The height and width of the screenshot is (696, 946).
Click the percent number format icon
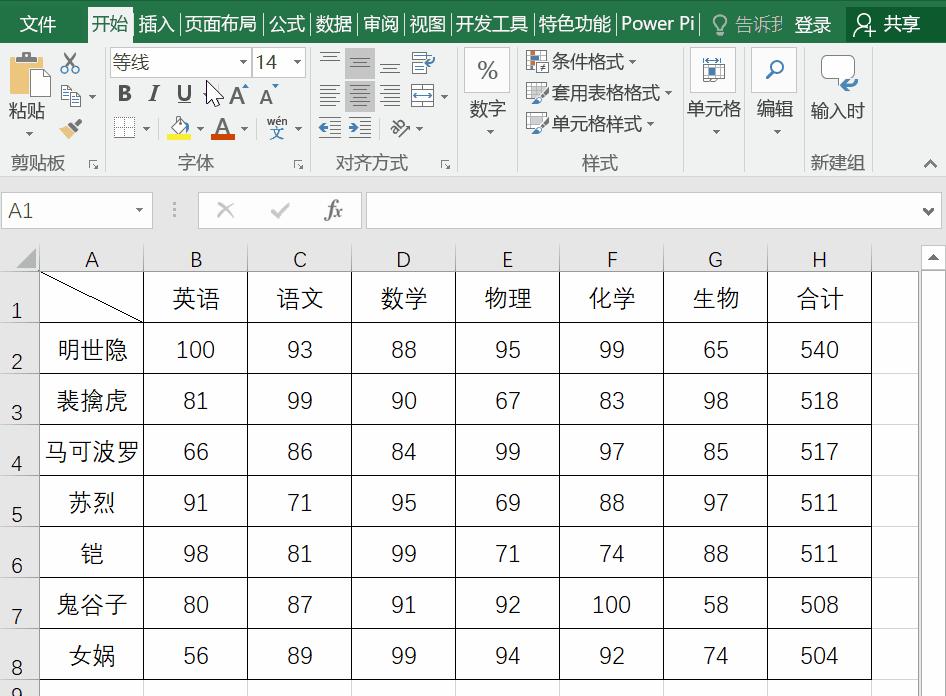[x=487, y=70]
